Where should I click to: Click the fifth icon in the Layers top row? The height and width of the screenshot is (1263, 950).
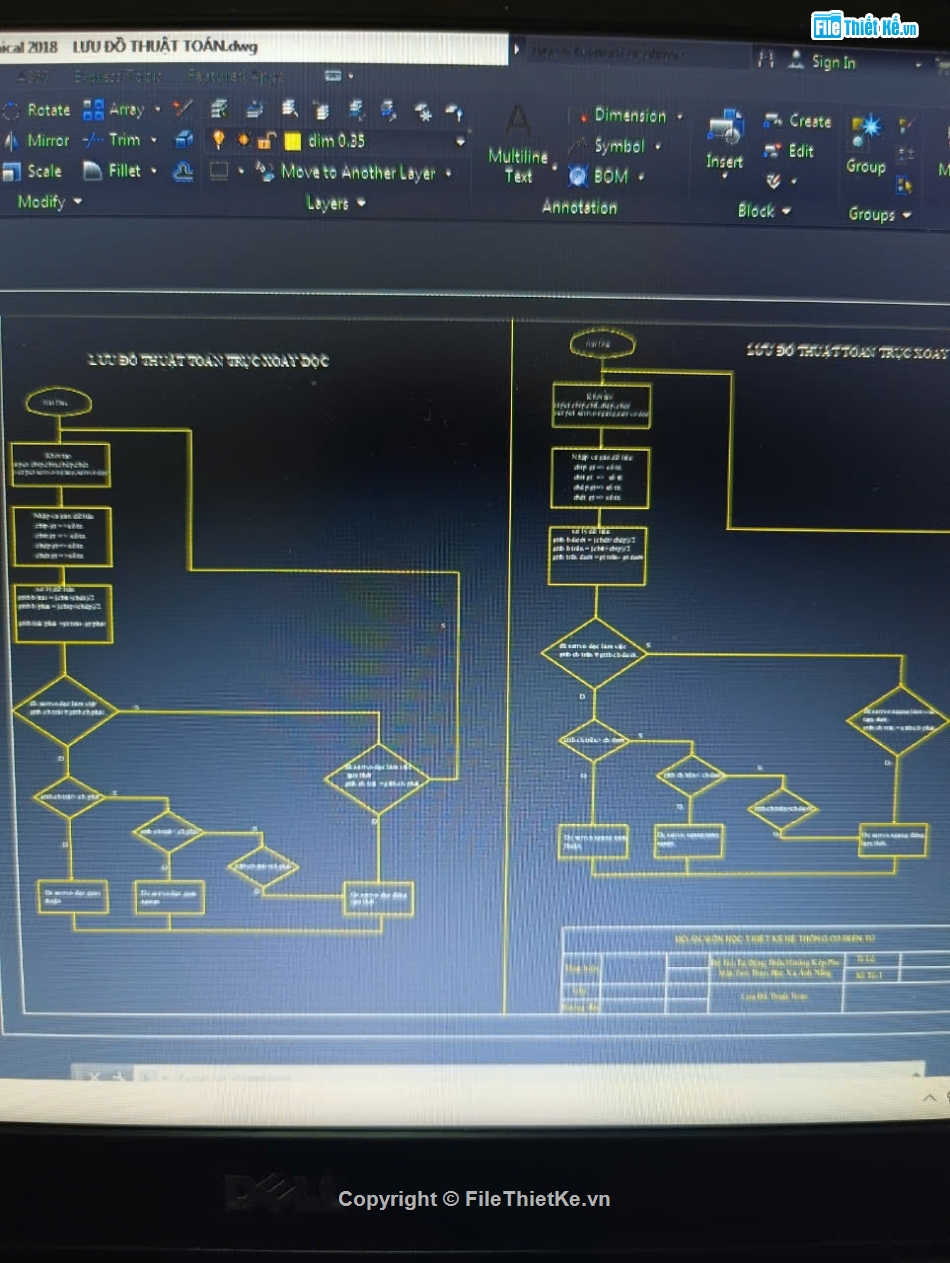[356, 109]
